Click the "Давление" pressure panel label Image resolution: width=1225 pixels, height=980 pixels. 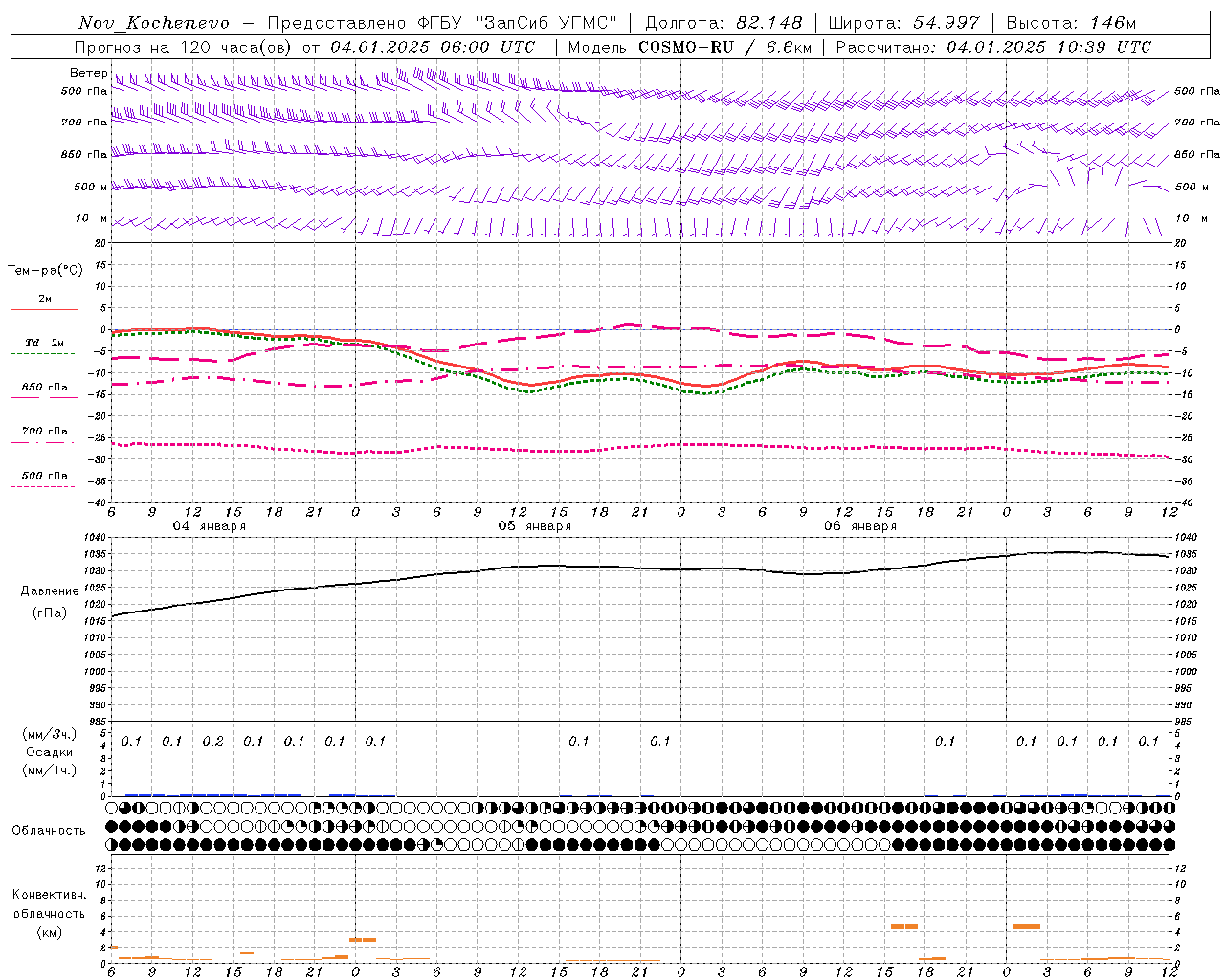point(50,591)
